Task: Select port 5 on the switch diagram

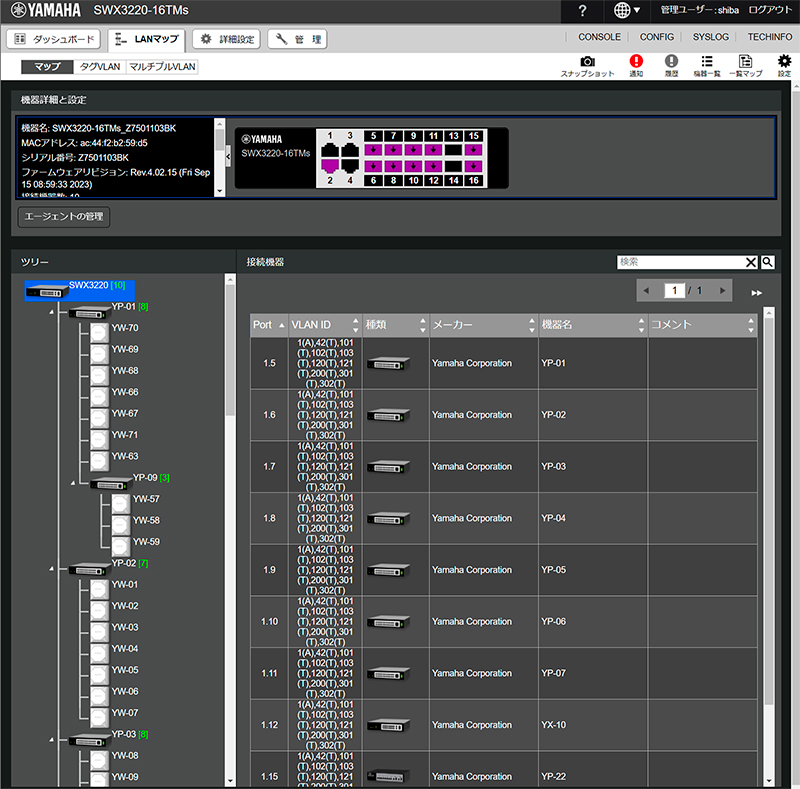Action: (373, 150)
